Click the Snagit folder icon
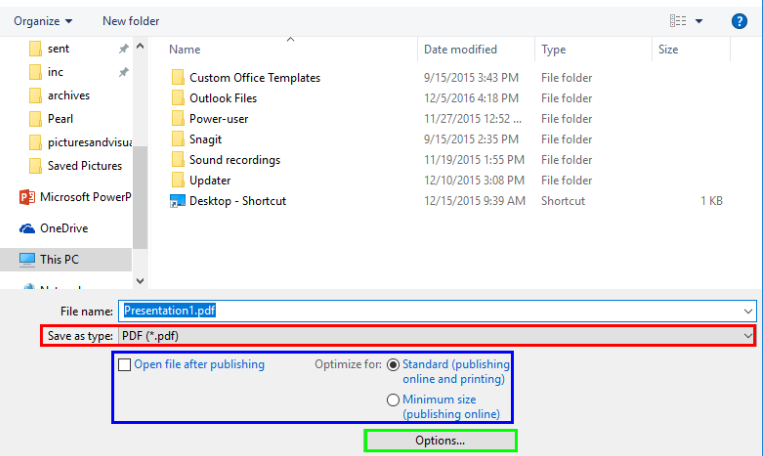Screen dimensions: 763x456 [177, 140]
